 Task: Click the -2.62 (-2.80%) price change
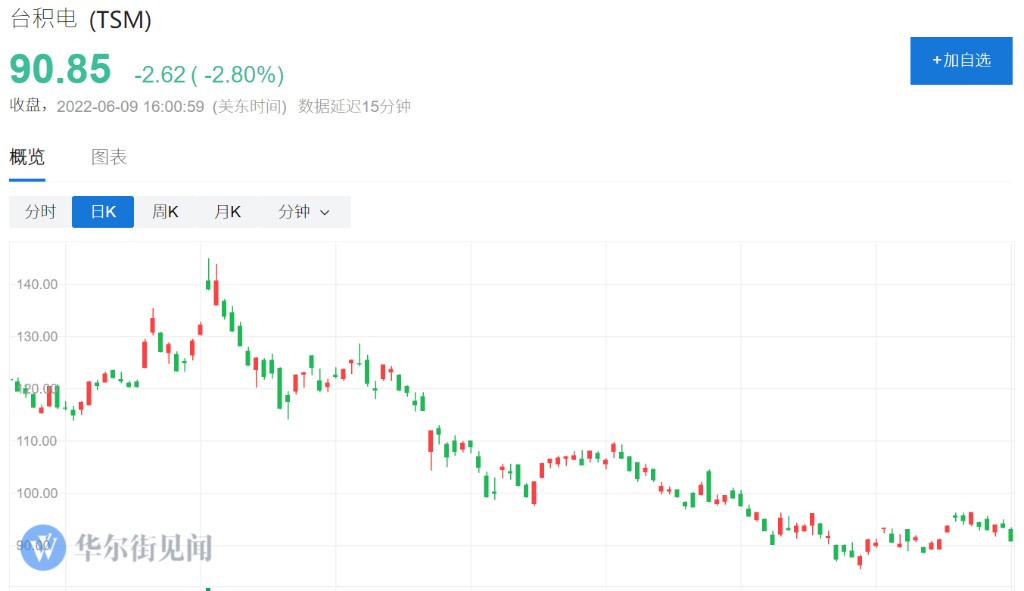coord(209,75)
